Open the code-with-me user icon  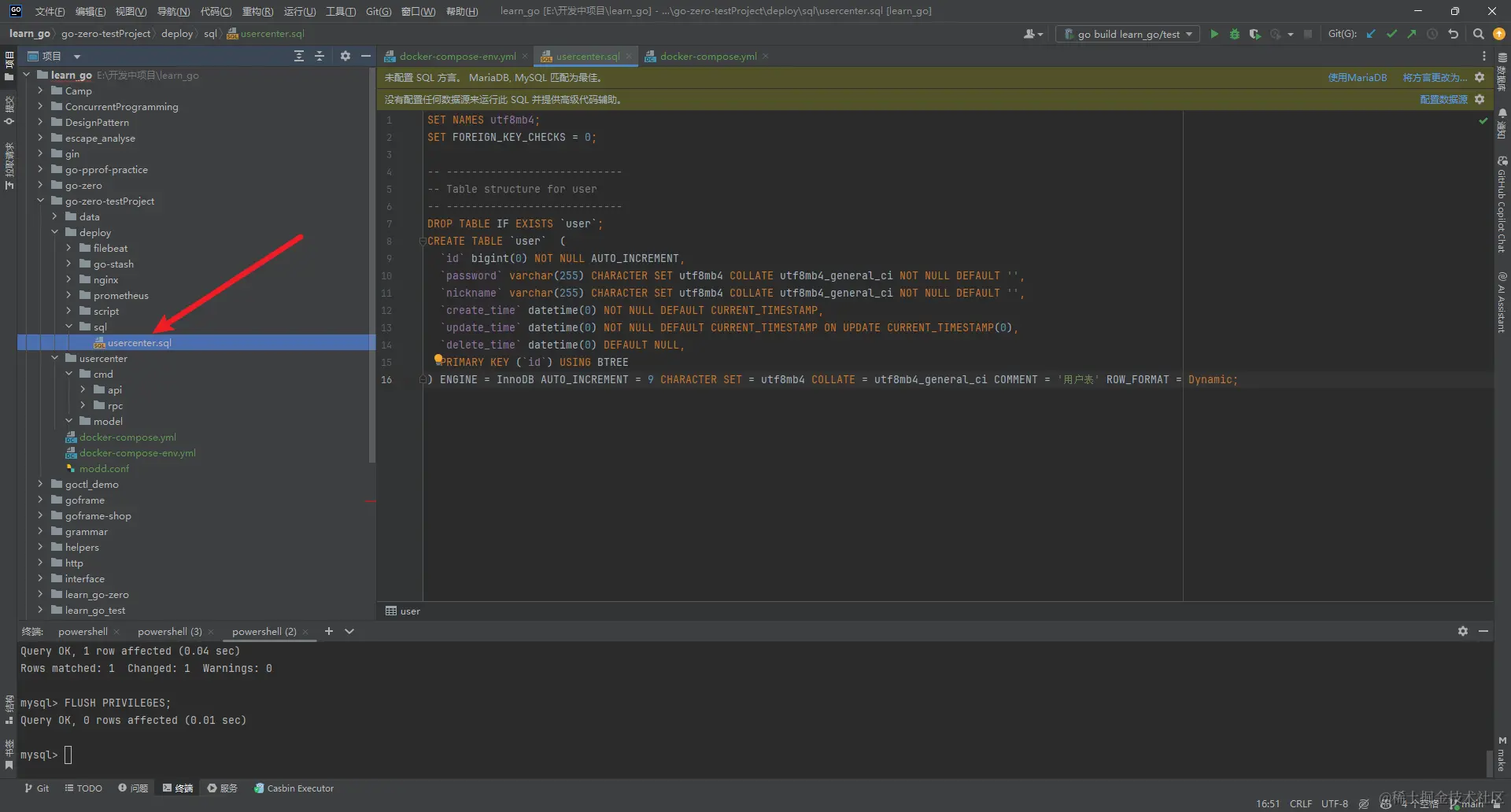point(1033,34)
